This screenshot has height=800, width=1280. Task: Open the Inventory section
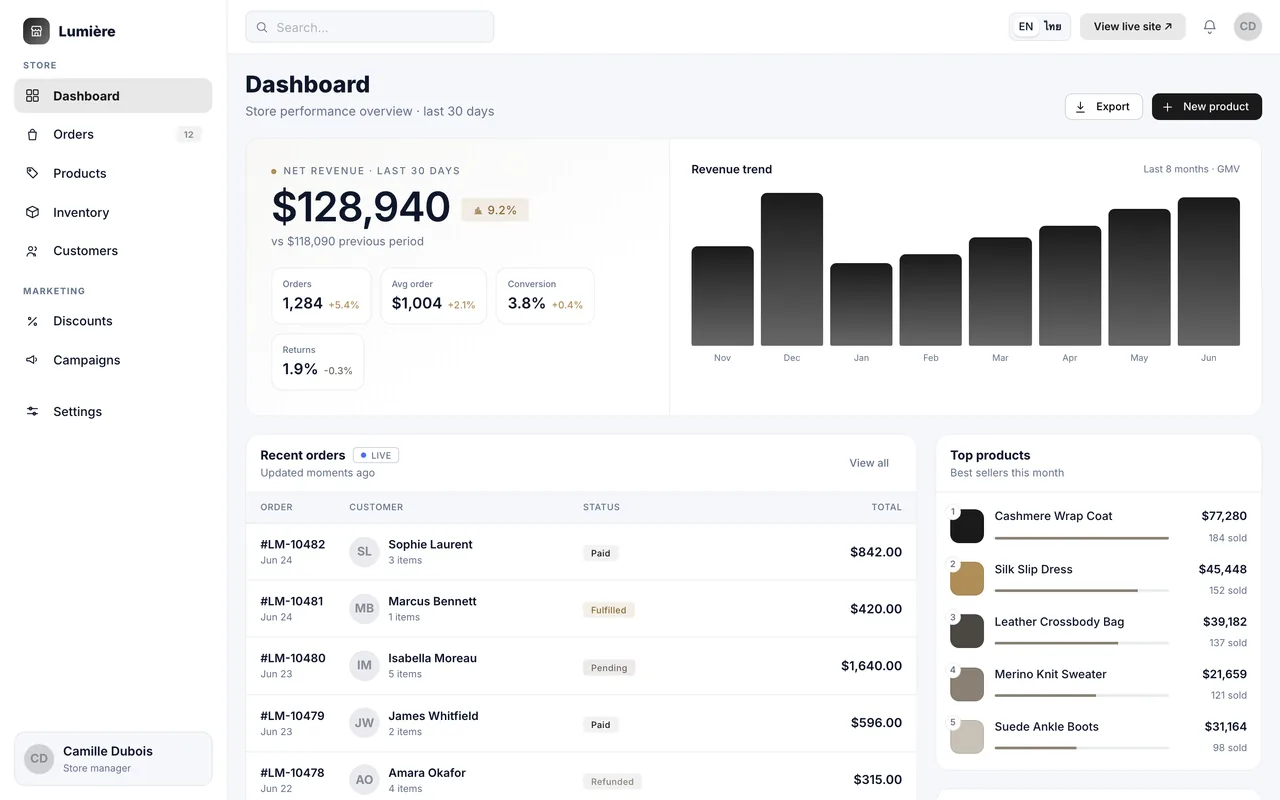tap(113, 212)
